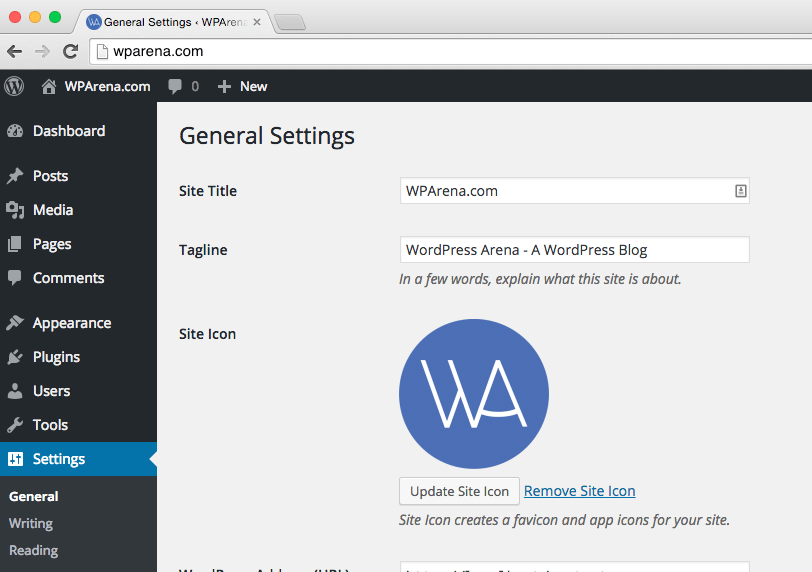Click the browser forward arrow
Screen dimensions: 812x572
point(42,51)
